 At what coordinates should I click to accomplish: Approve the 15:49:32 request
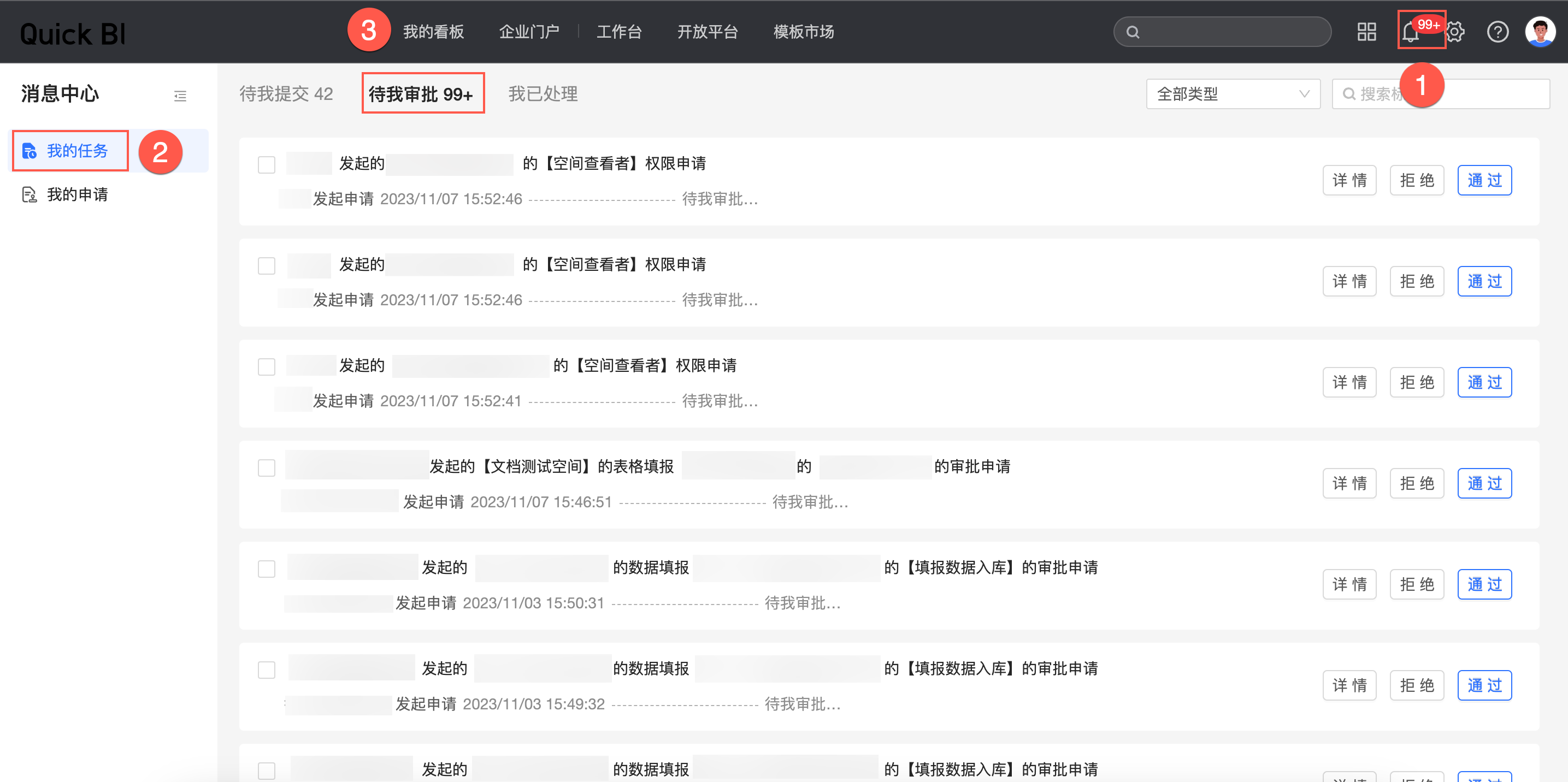pyautogui.click(x=1484, y=685)
